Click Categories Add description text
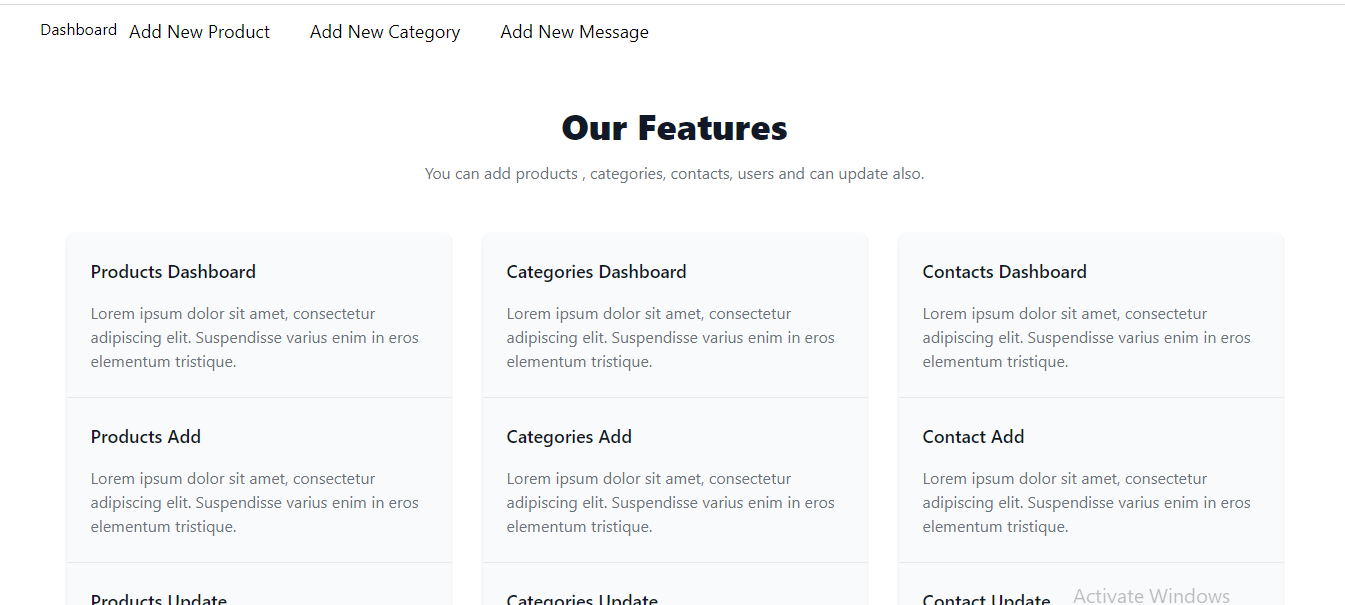Image resolution: width=1345 pixels, height=605 pixels. pos(671,503)
